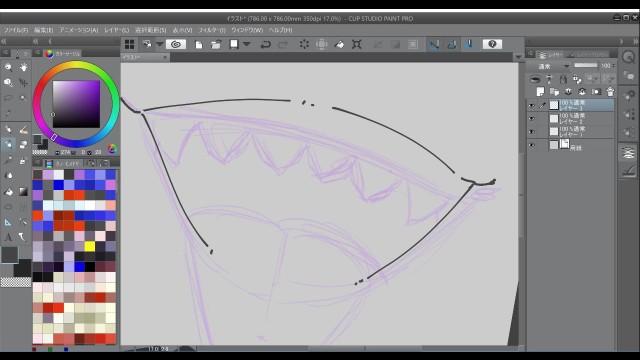Toggle the paper layer eye icon
This screenshot has height=360, width=640.
(x=531, y=145)
